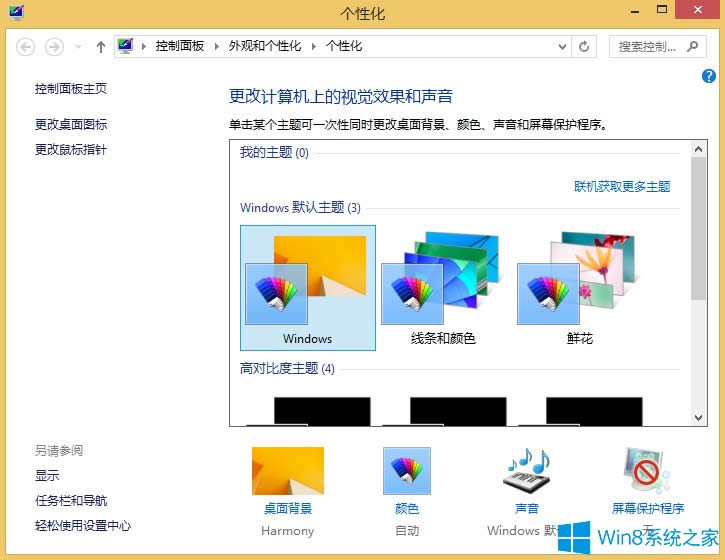Image resolution: width=725 pixels, height=560 pixels.
Task: Open 更改桌面图标 link
Action: click(x=71, y=124)
